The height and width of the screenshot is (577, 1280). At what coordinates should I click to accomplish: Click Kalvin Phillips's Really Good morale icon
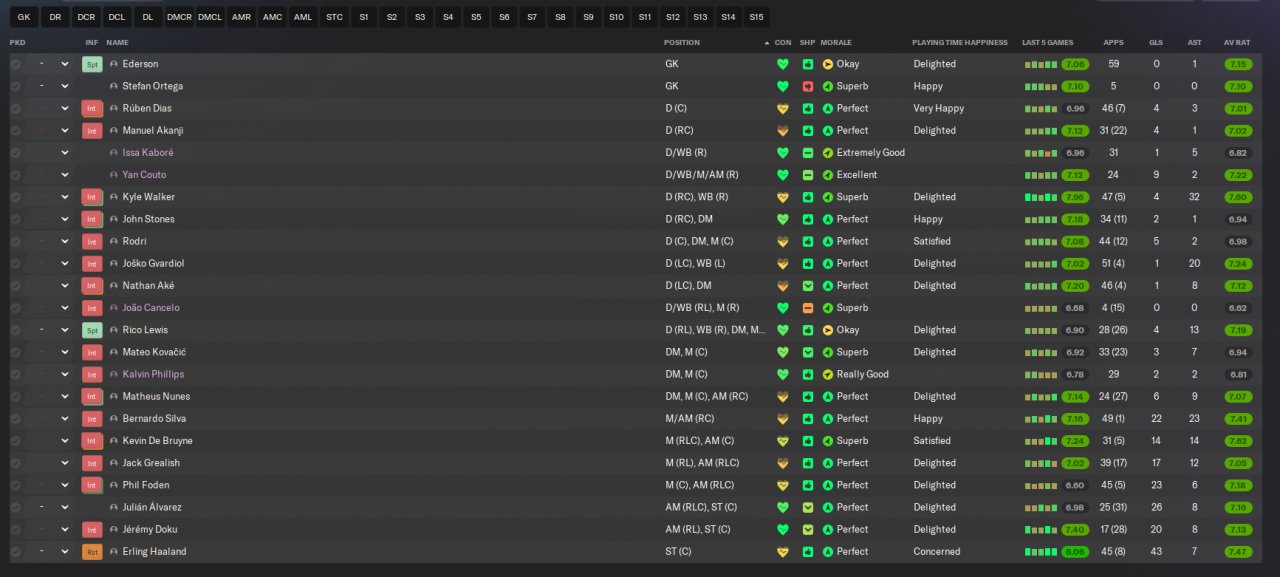[828, 375]
